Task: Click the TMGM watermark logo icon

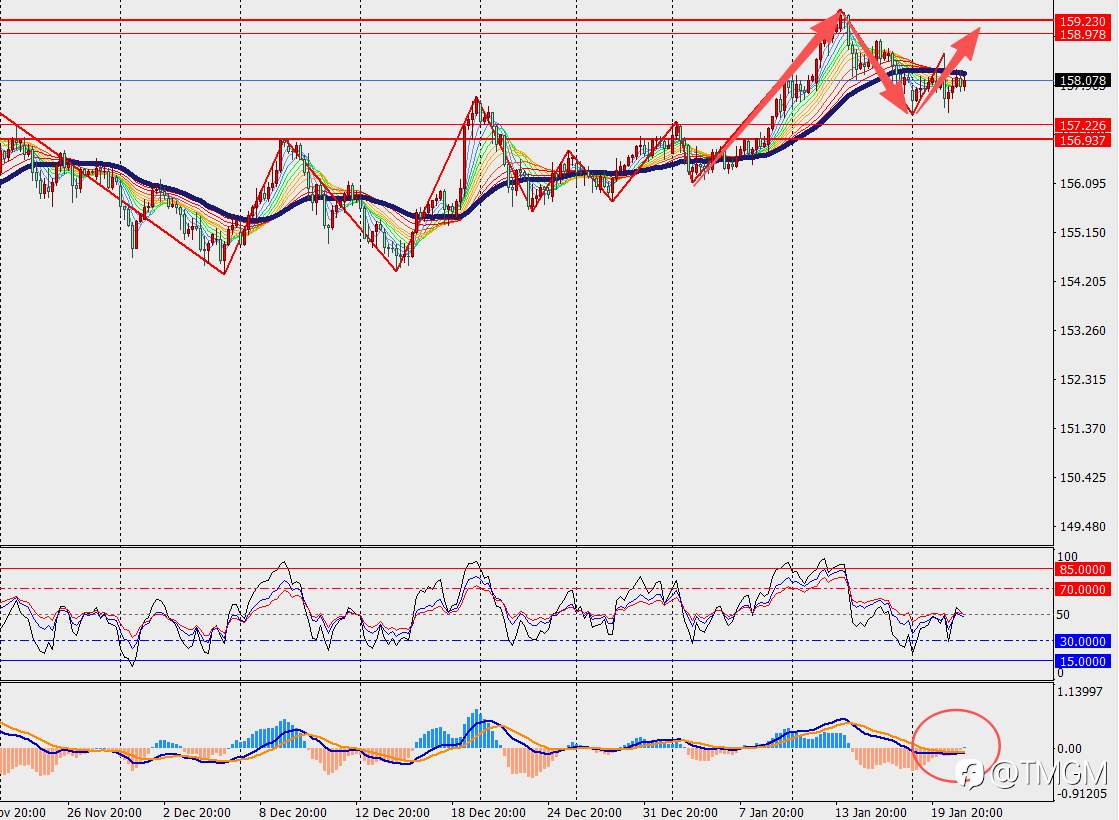Action: 972,774
